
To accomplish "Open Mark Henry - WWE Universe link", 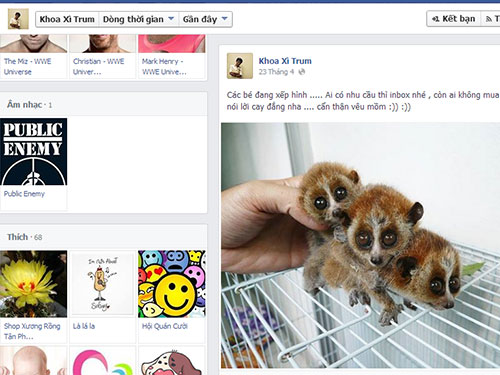I will (x=164, y=66).
